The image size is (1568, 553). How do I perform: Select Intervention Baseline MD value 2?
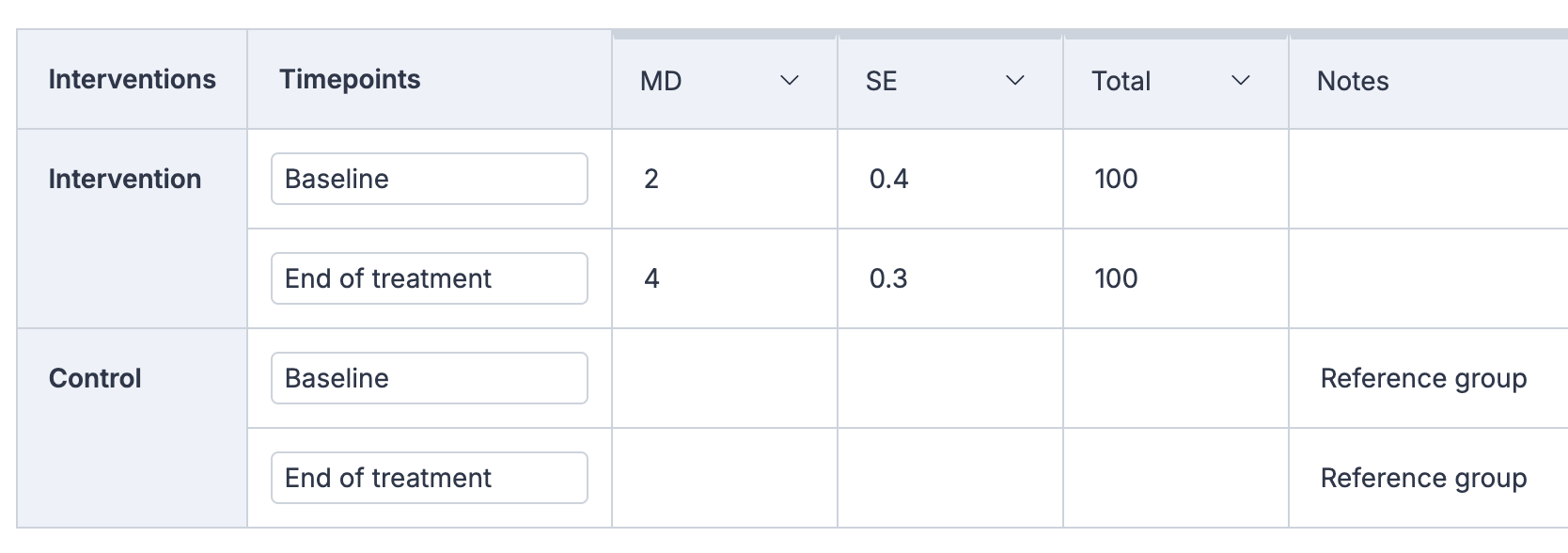[651, 179]
